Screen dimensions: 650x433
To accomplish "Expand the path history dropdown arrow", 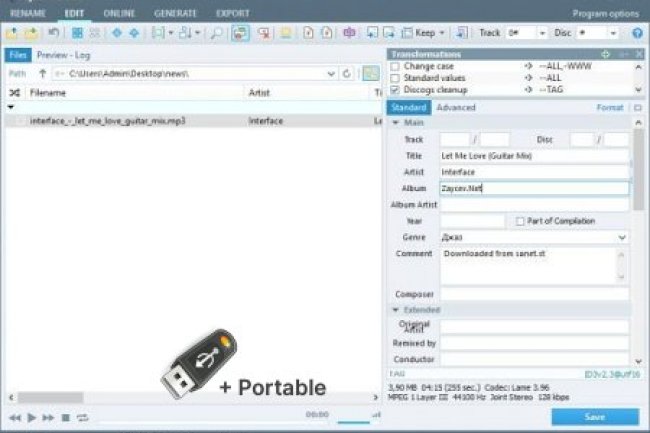I will tap(331, 74).
